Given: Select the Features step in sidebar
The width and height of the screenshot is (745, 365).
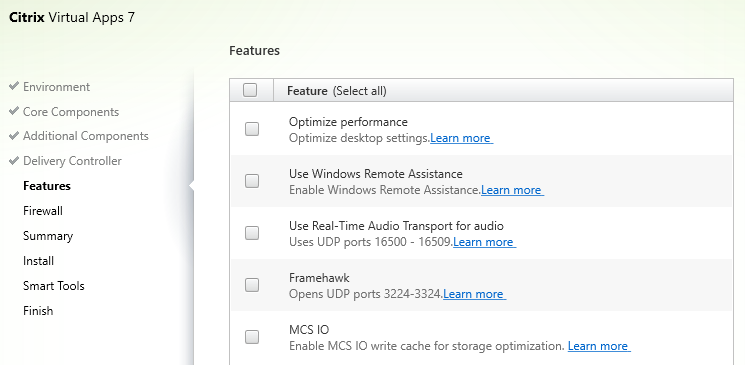Looking at the screenshot, I should (47, 186).
